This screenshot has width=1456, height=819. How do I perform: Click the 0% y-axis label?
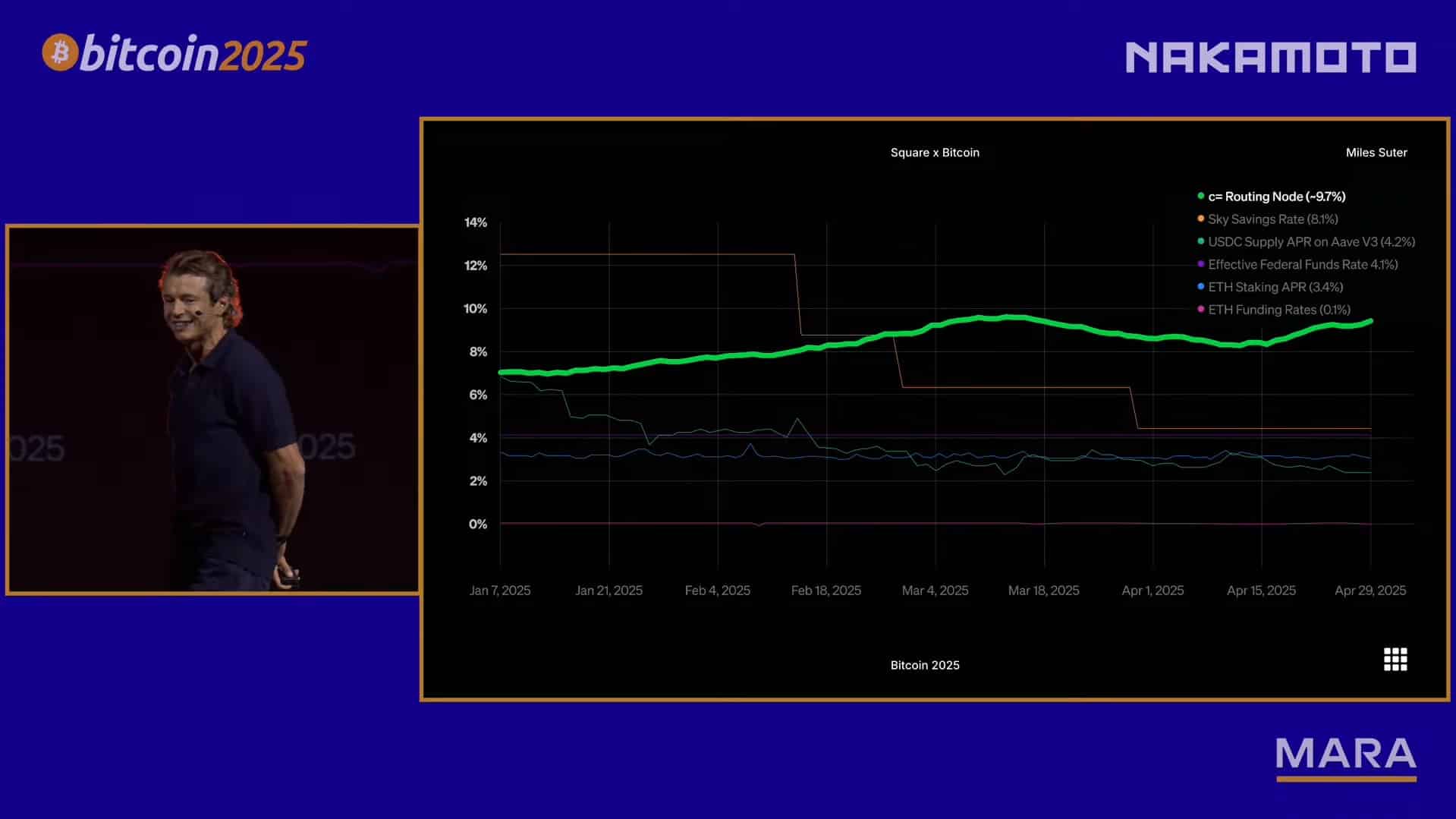(x=478, y=524)
